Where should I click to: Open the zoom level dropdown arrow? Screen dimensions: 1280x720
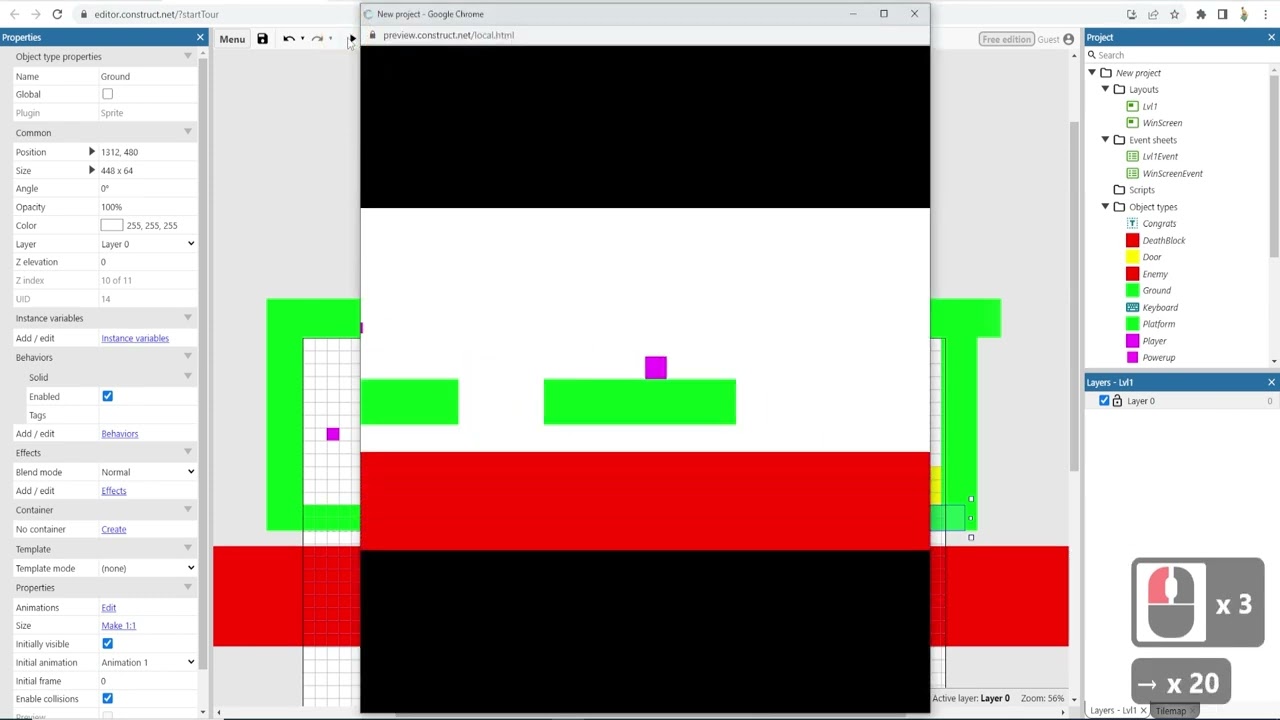(x=1074, y=699)
